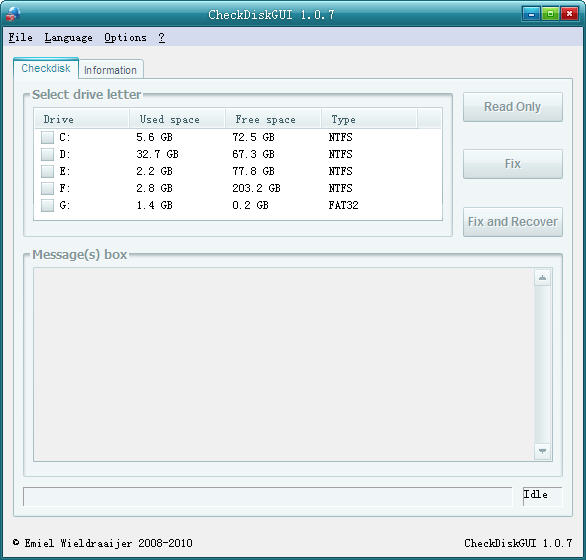586x560 pixels.
Task: Click the message box scroll up arrow
Action: pos(542,278)
